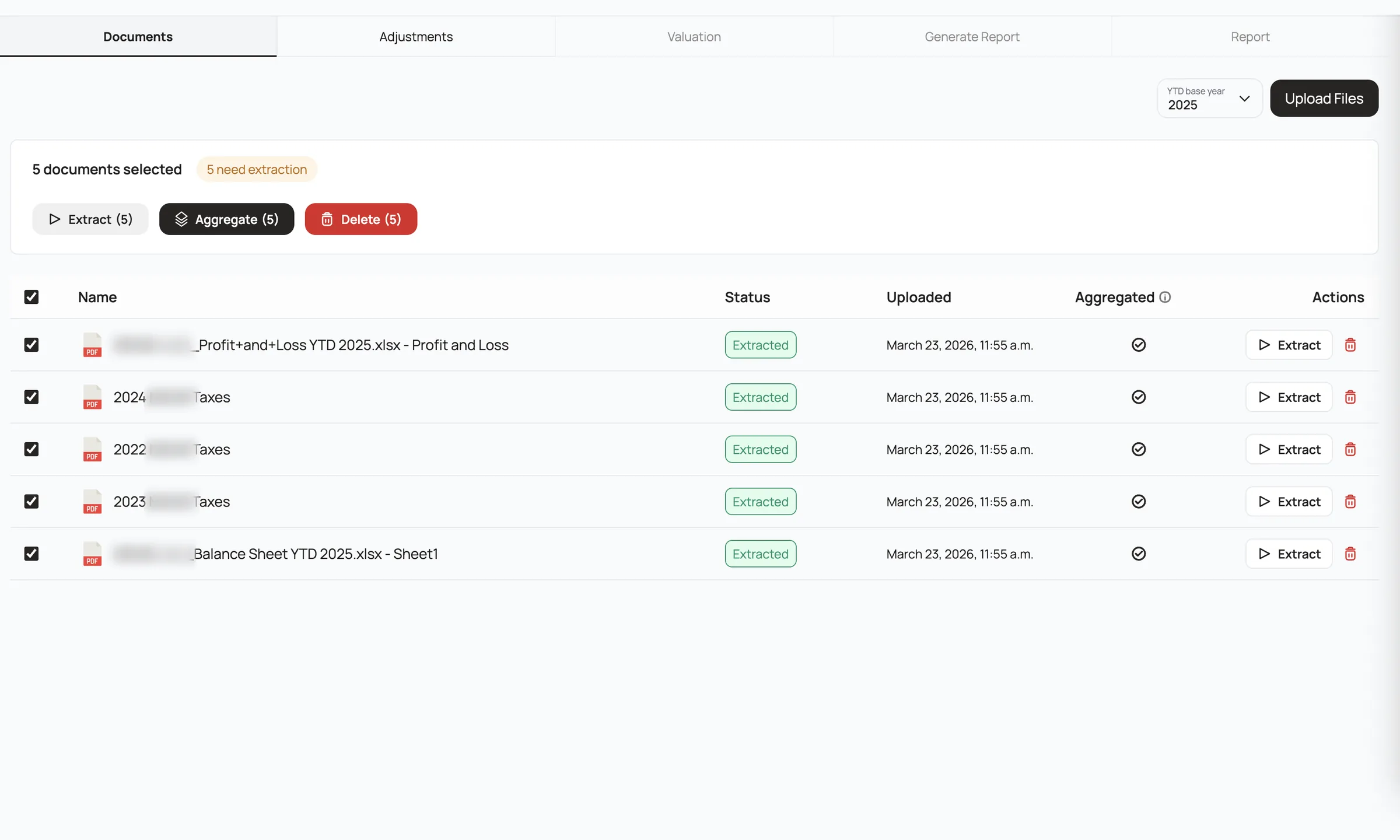Delete 2023 Taxes using its trash icon
The image size is (1400, 840).
[1350, 501]
